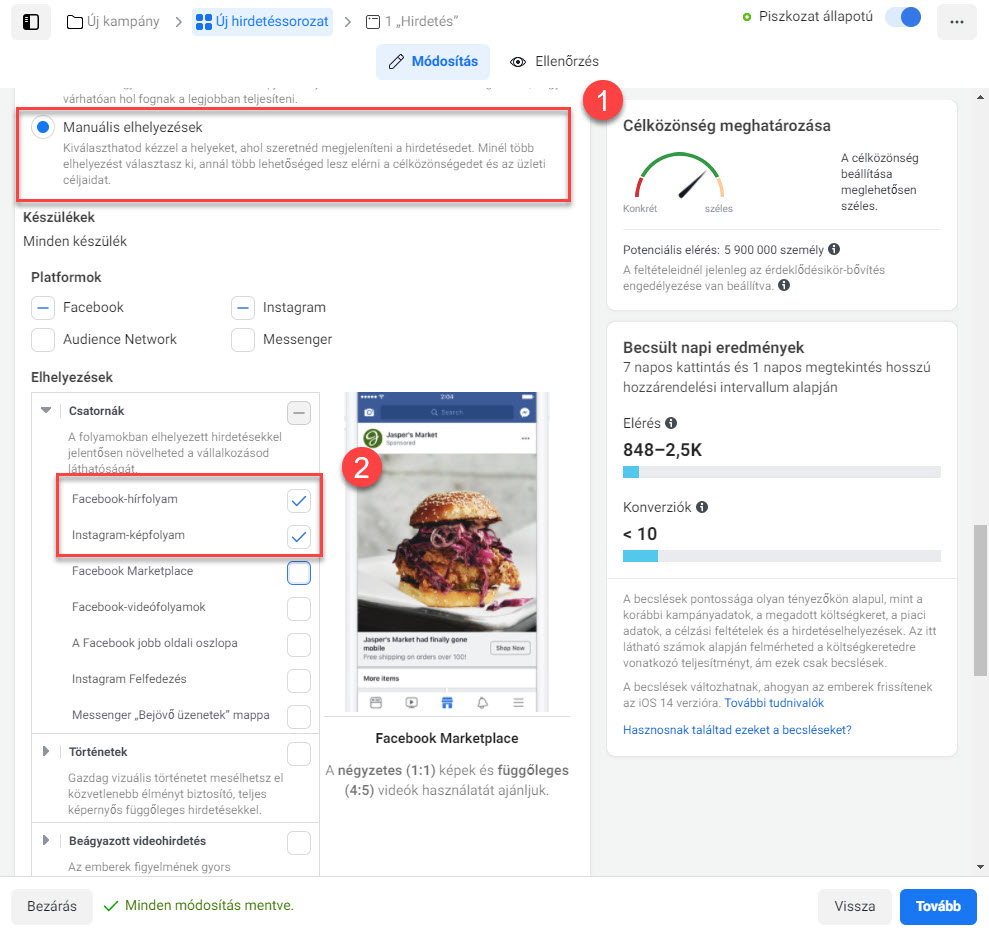This screenshot has height=936, width=989.
Task: Open the three-dot more options menu
Action: coord(956,22)
